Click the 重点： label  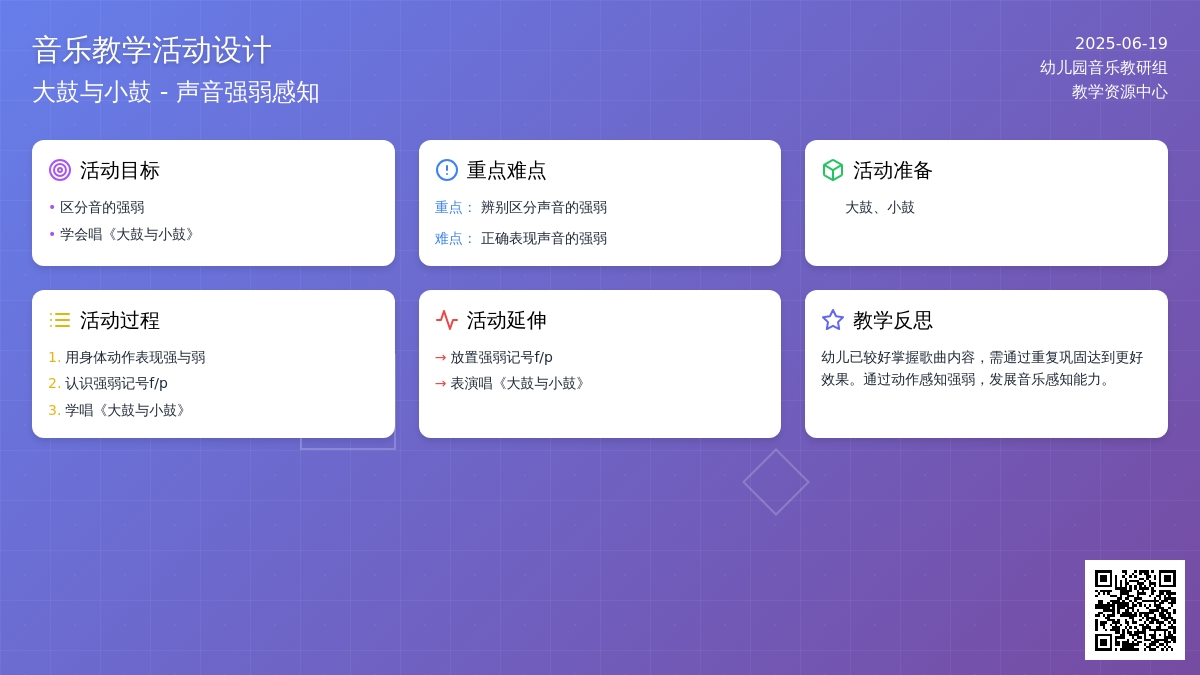pyautogui.click(x=455, y=207)
